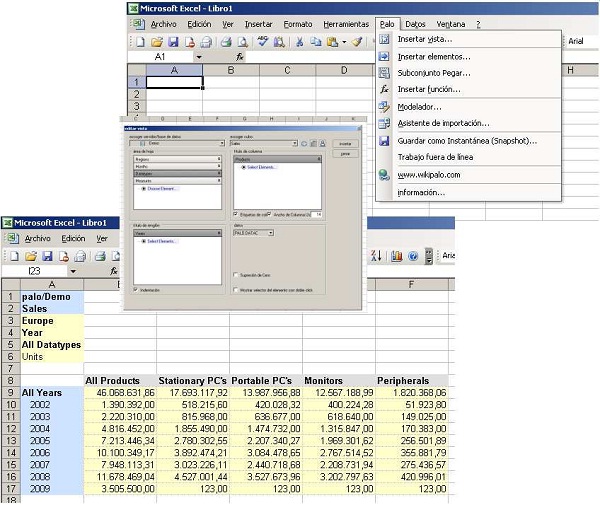Image resolution: width=600 pixels, height=505 pixels.
Task: Open the Herramientas menu
Action: tap(346, 24)
